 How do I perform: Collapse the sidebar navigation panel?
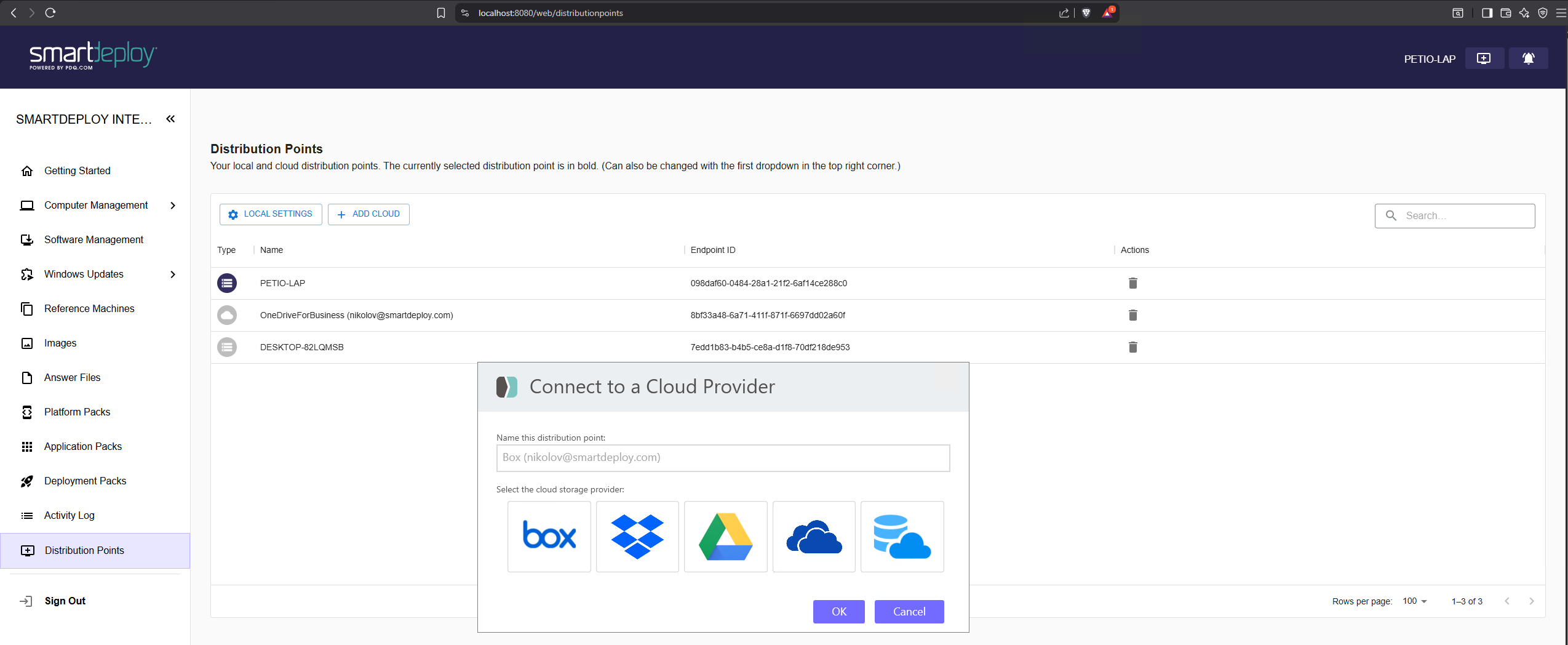[170, 119]
